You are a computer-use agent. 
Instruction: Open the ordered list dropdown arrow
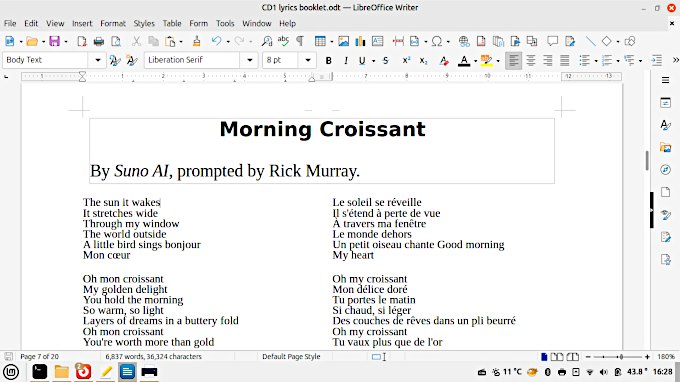618,61
